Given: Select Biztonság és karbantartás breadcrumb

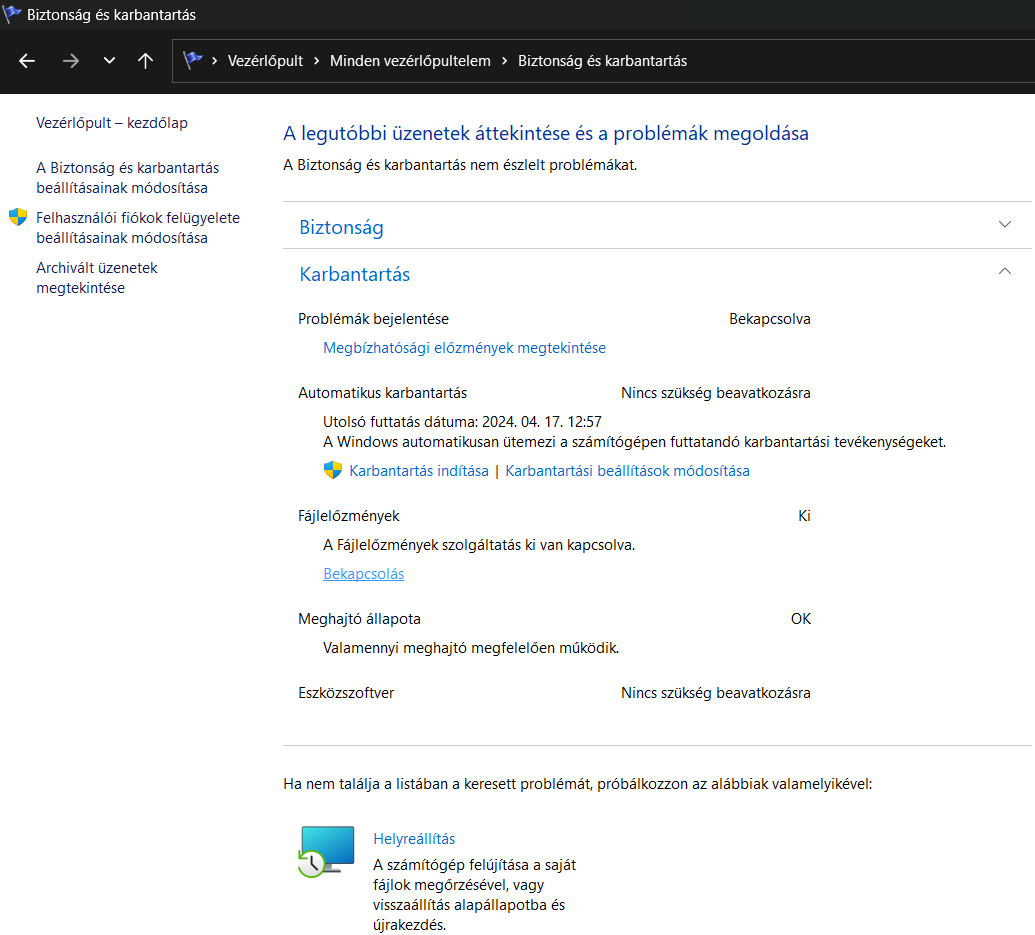Looking at the screenshot, I should [x=603, y=61].
